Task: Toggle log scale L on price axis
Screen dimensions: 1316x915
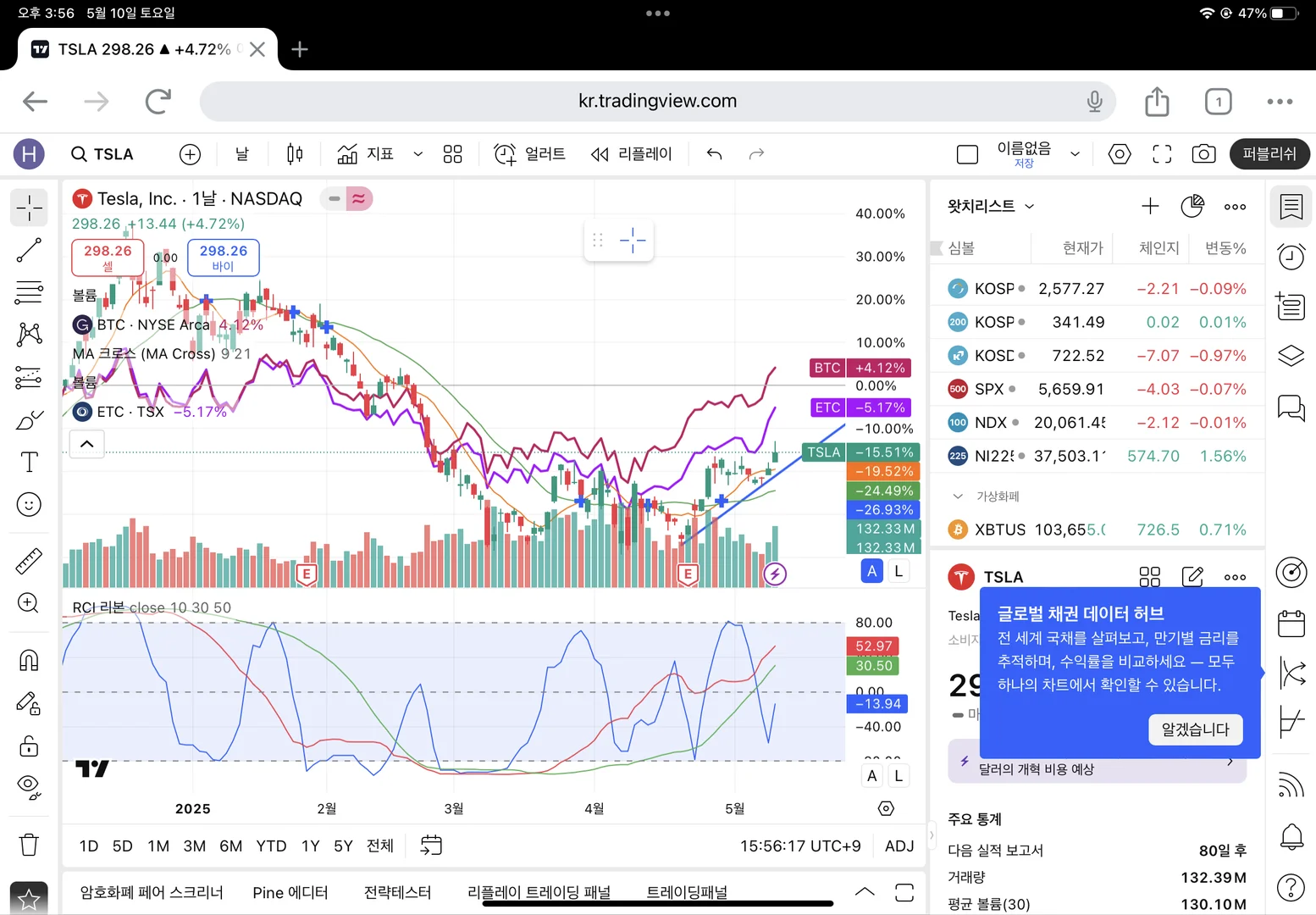Action: (899, 571)
